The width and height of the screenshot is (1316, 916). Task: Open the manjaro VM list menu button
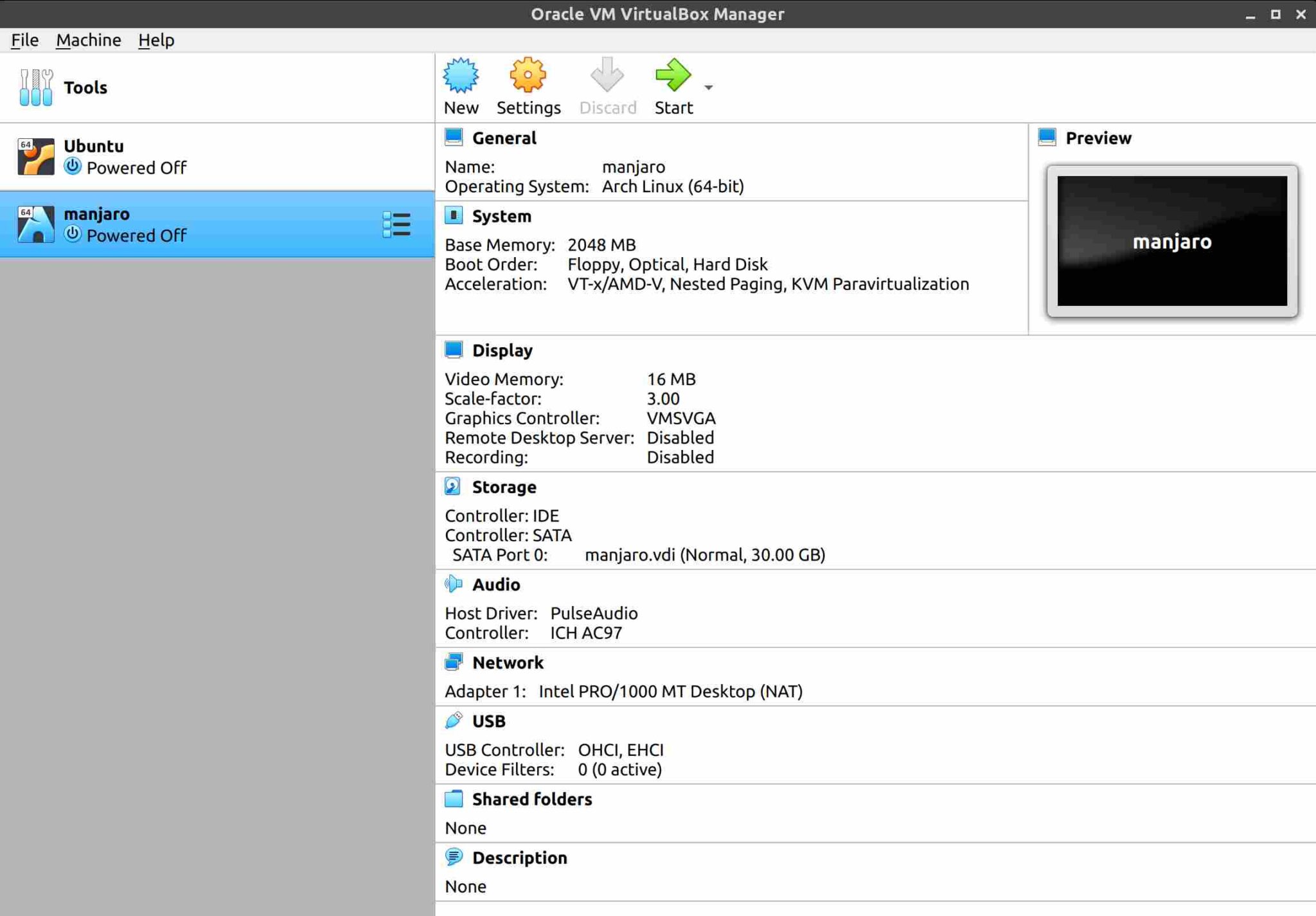point(397,224)
